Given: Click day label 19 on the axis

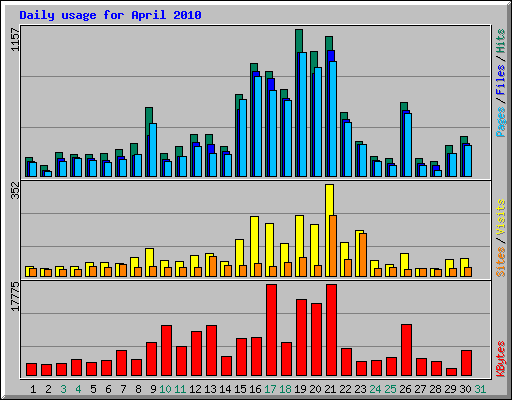Looking at the screenshot, I should click(x=300, y=389).
